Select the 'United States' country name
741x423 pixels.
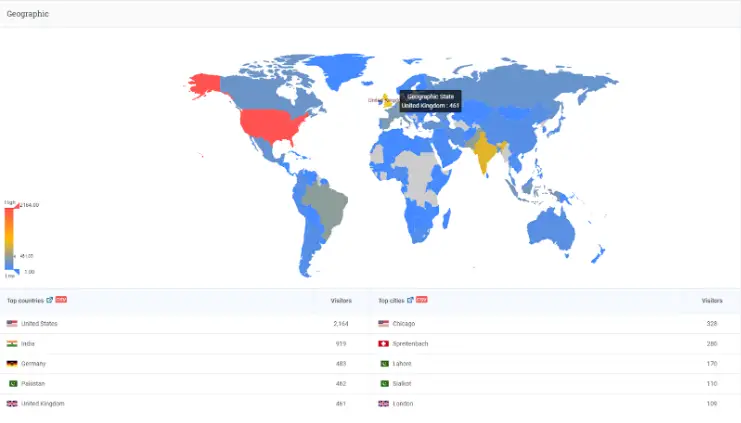(x=39, y=324)
